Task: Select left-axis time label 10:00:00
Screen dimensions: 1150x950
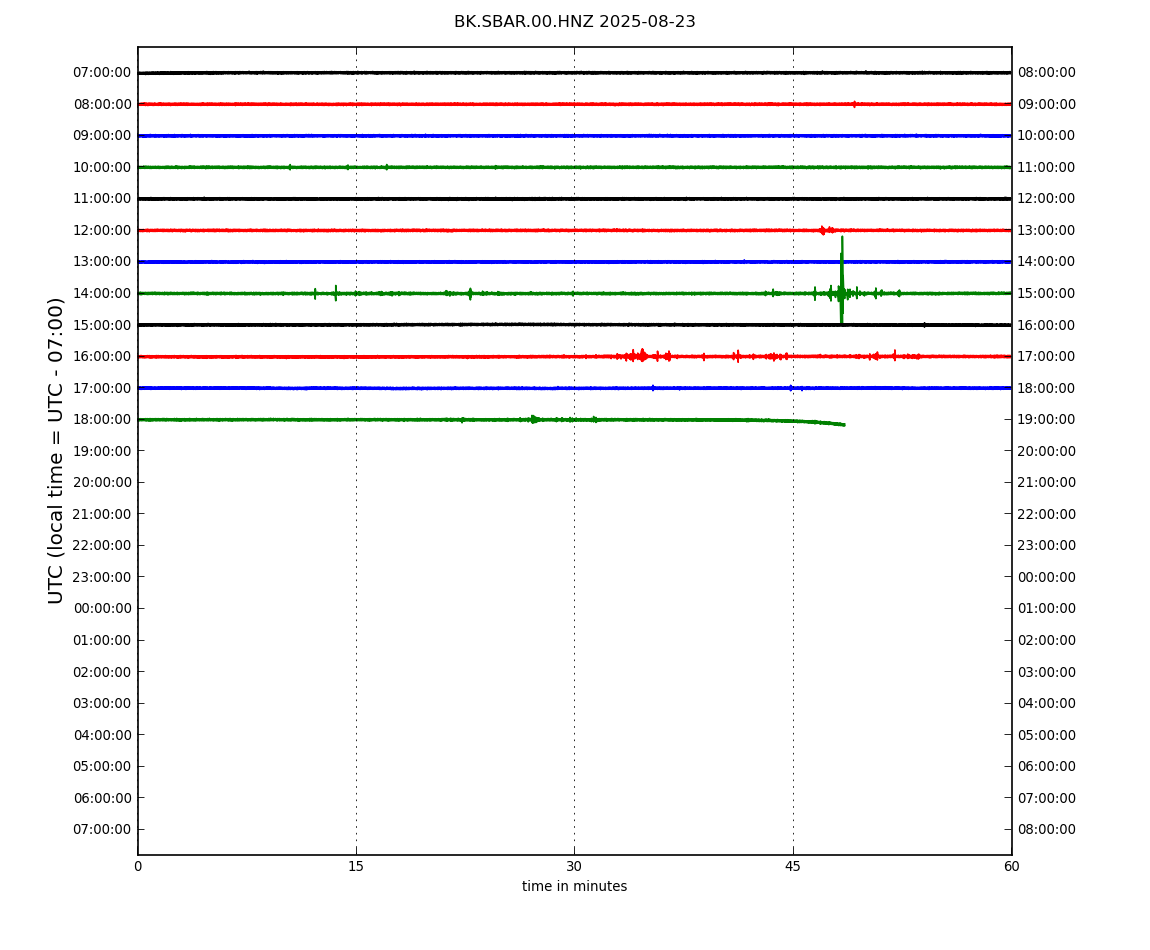Action: click(103, 167)
